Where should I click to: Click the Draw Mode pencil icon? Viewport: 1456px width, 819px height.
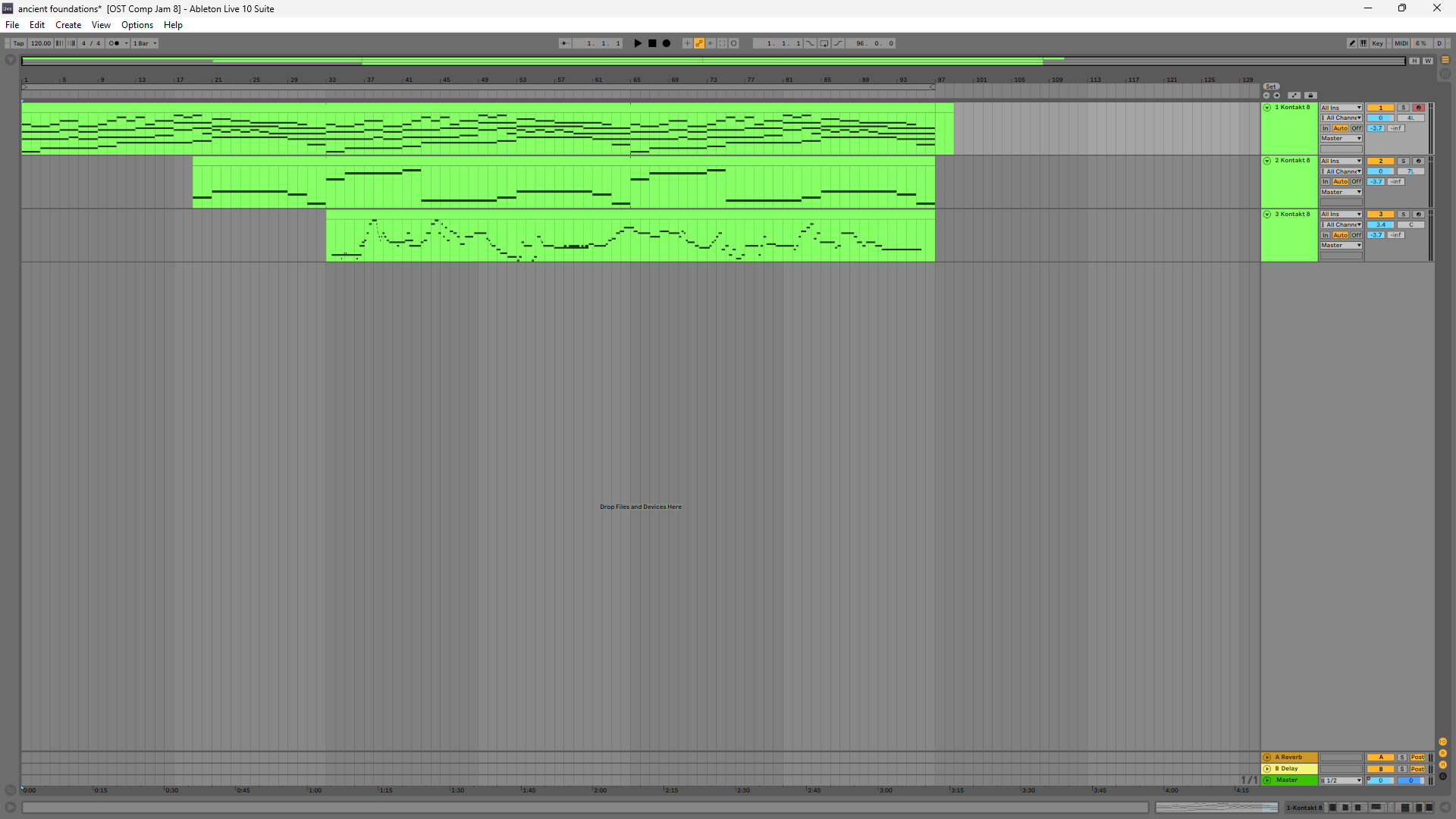tap(1352, 43)
